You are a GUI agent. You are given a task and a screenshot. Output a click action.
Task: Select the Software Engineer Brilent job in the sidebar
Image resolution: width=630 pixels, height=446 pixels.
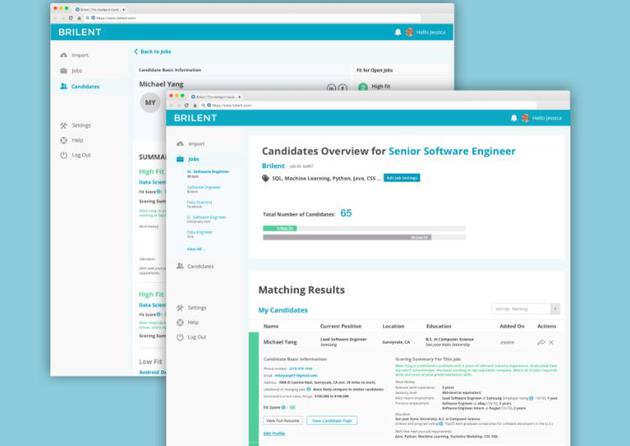(204, 189)
